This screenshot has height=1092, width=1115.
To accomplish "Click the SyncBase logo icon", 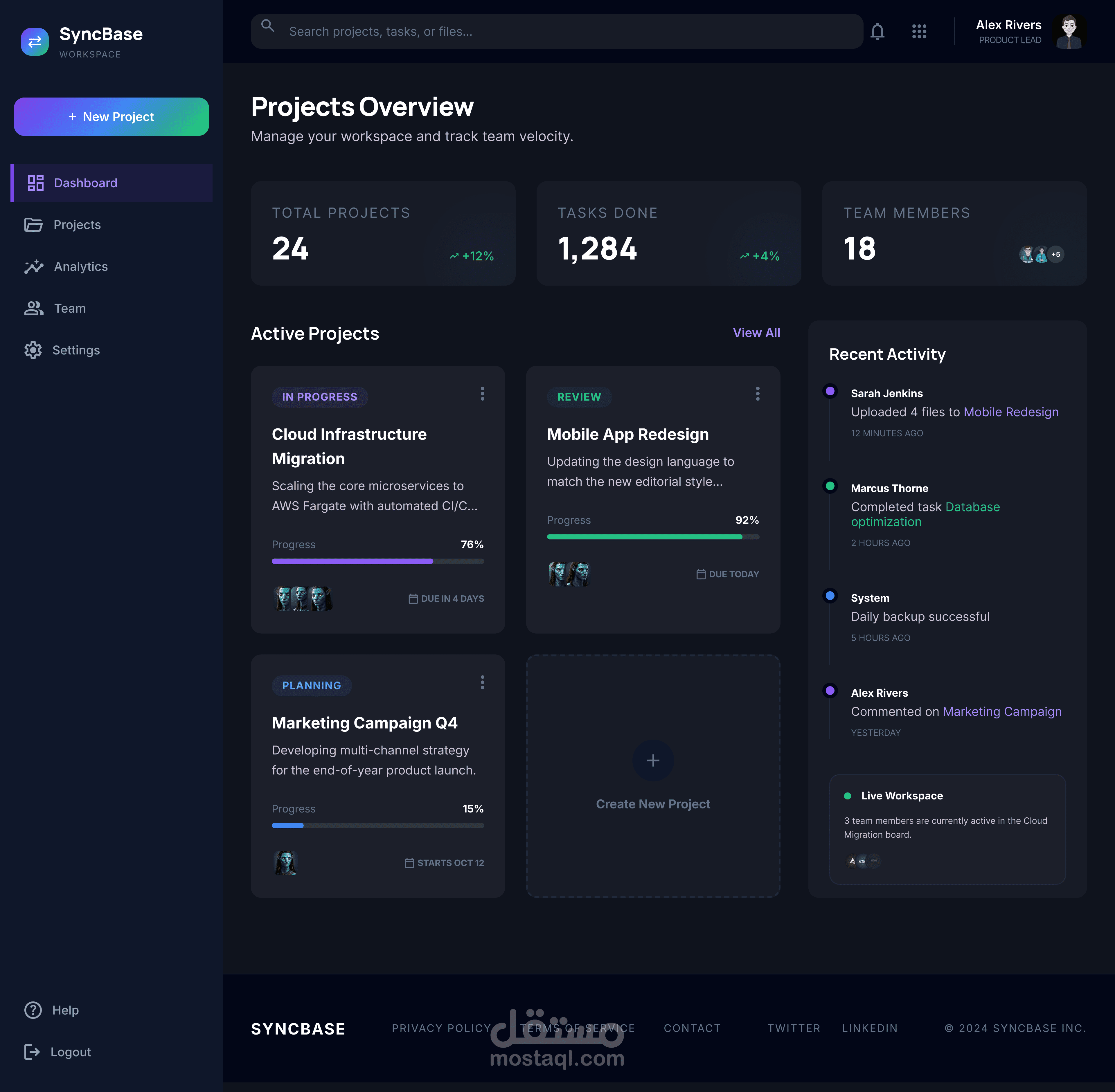I will point(35,42).
